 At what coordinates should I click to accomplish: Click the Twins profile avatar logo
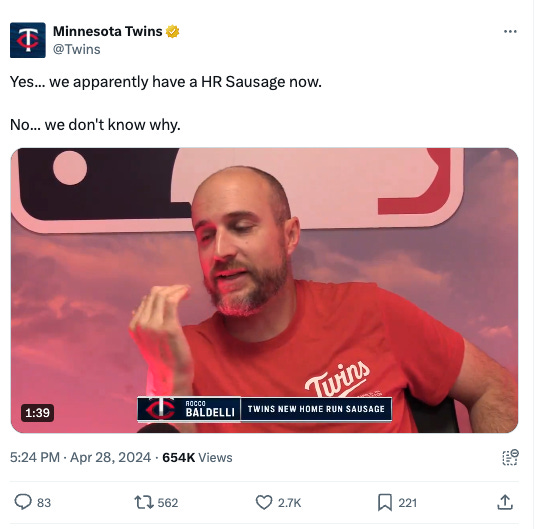28,40
